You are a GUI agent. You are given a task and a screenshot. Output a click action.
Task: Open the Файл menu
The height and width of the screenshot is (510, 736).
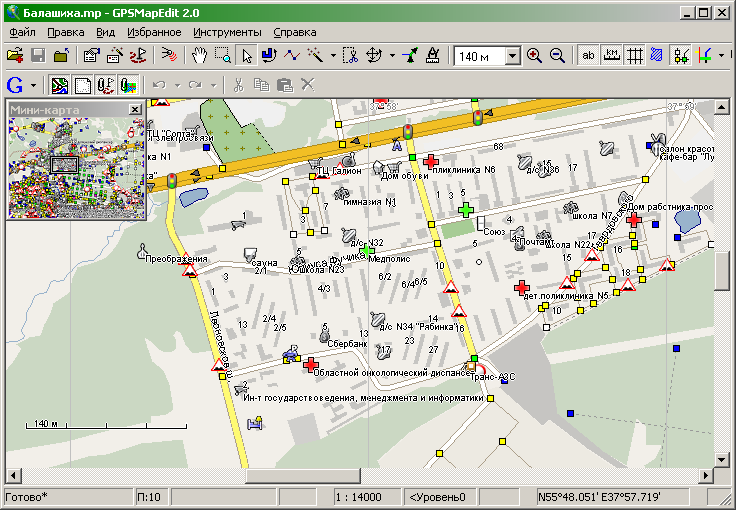[22, 32]
